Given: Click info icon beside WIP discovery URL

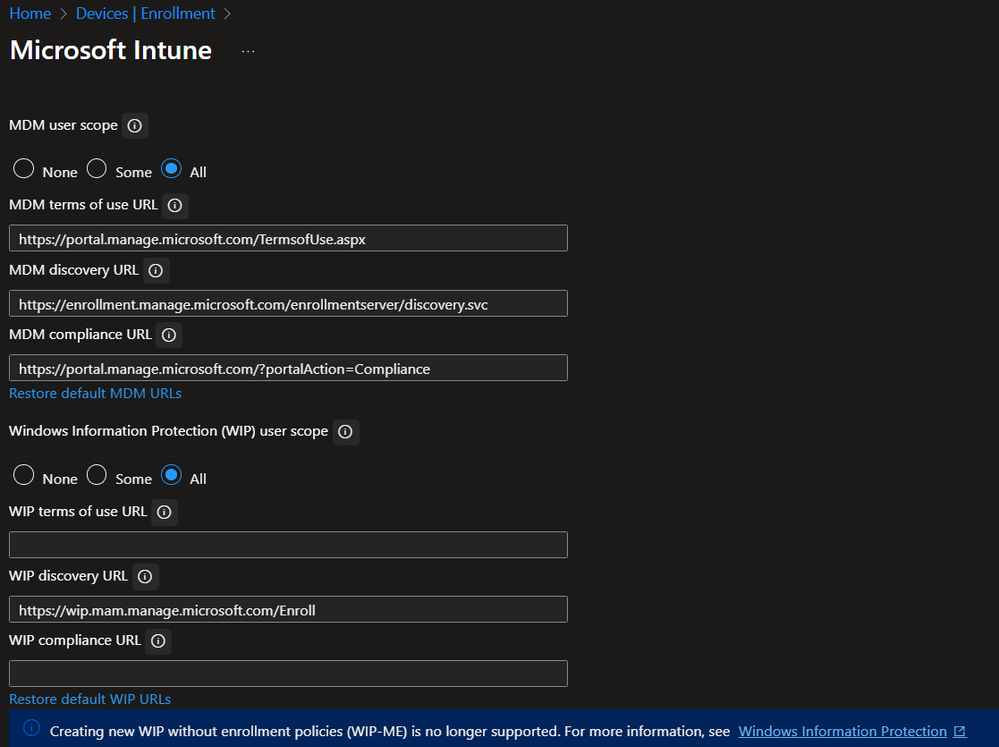Looking at the screenshot, I should 145,576.
